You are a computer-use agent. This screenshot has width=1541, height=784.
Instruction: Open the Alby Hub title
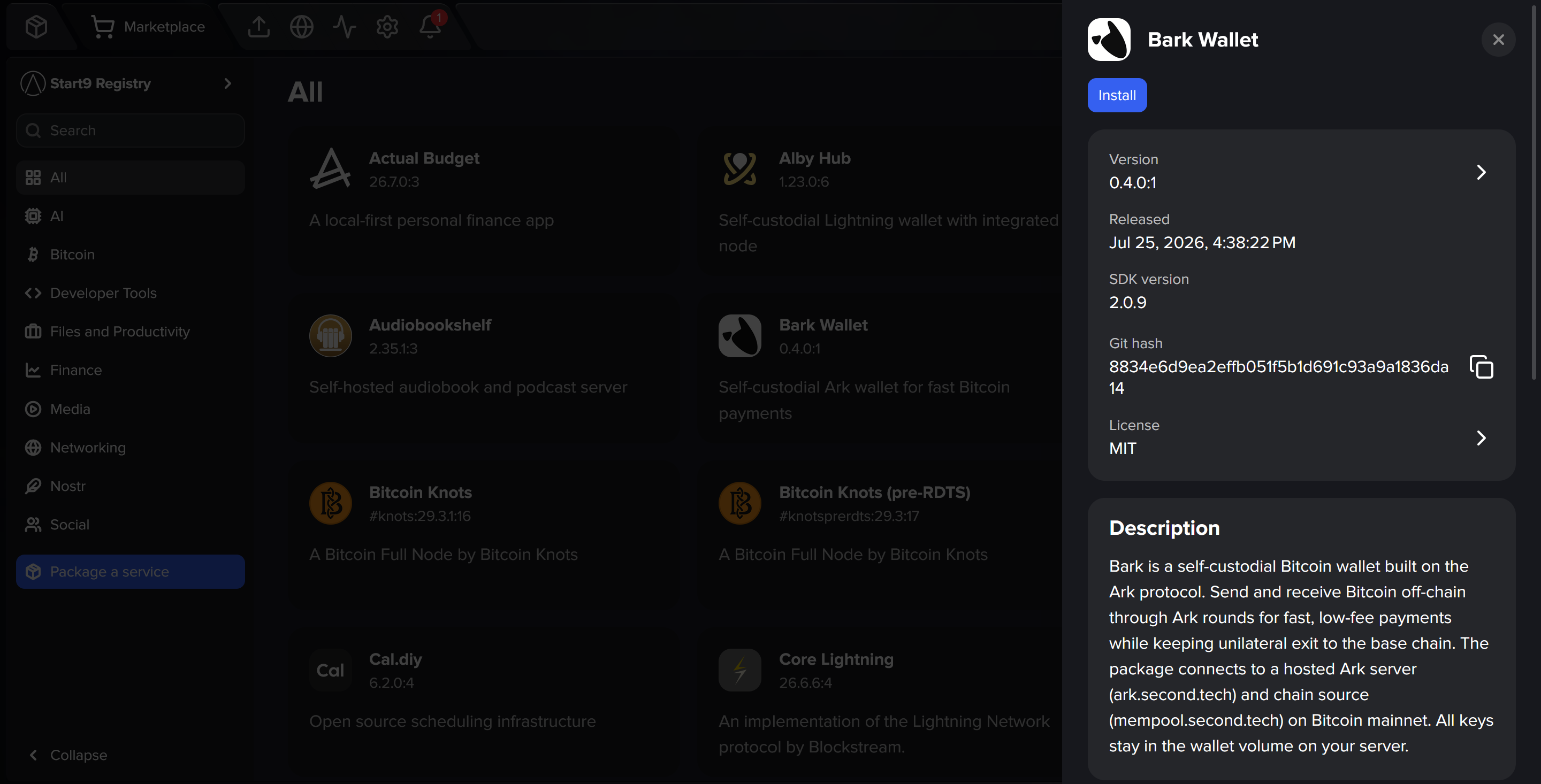click(x=815, y=158)
